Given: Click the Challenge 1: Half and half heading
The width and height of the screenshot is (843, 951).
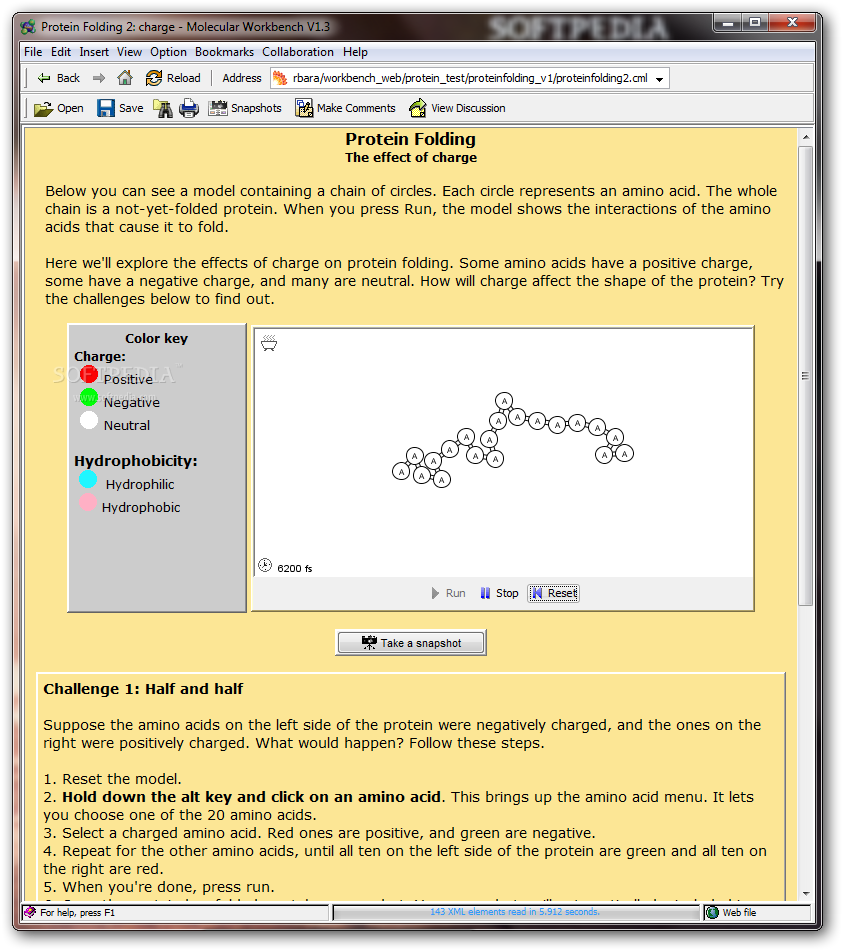Looking at the screenshot, I should click(143, 689).
